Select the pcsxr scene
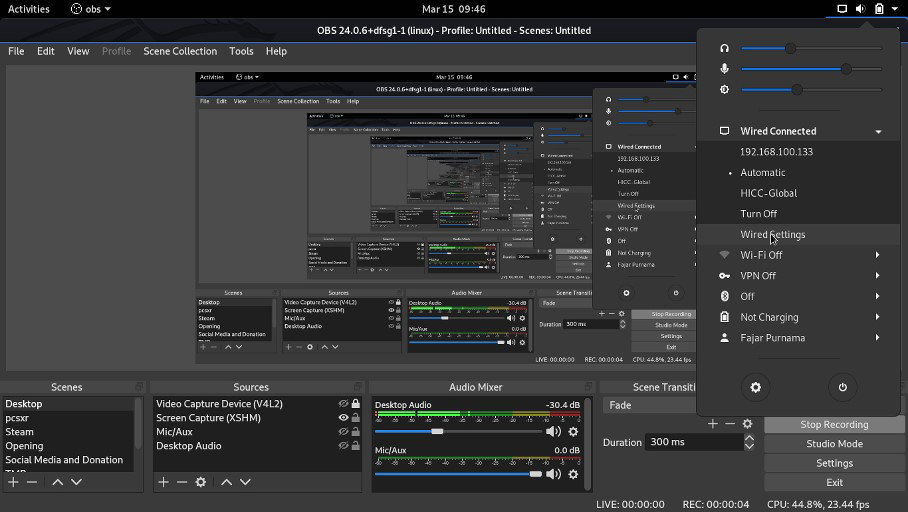 pyautogui.click(x=68, y=418)
